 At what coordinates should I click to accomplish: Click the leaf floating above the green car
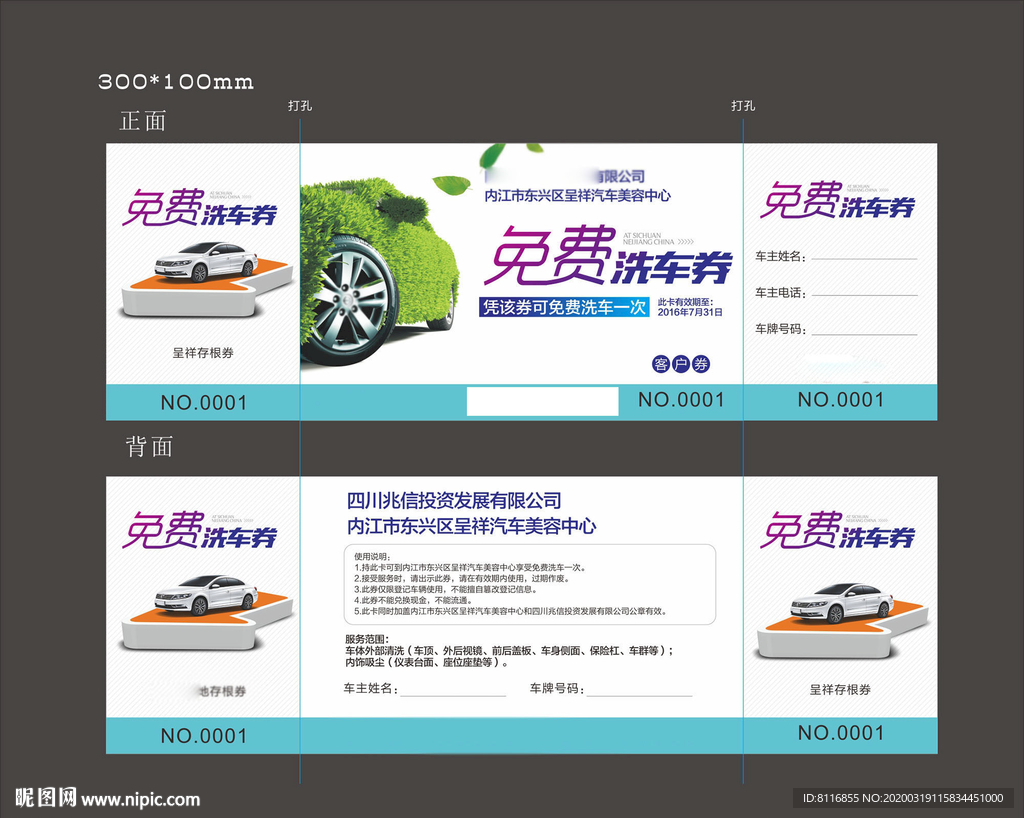(452, 185)
